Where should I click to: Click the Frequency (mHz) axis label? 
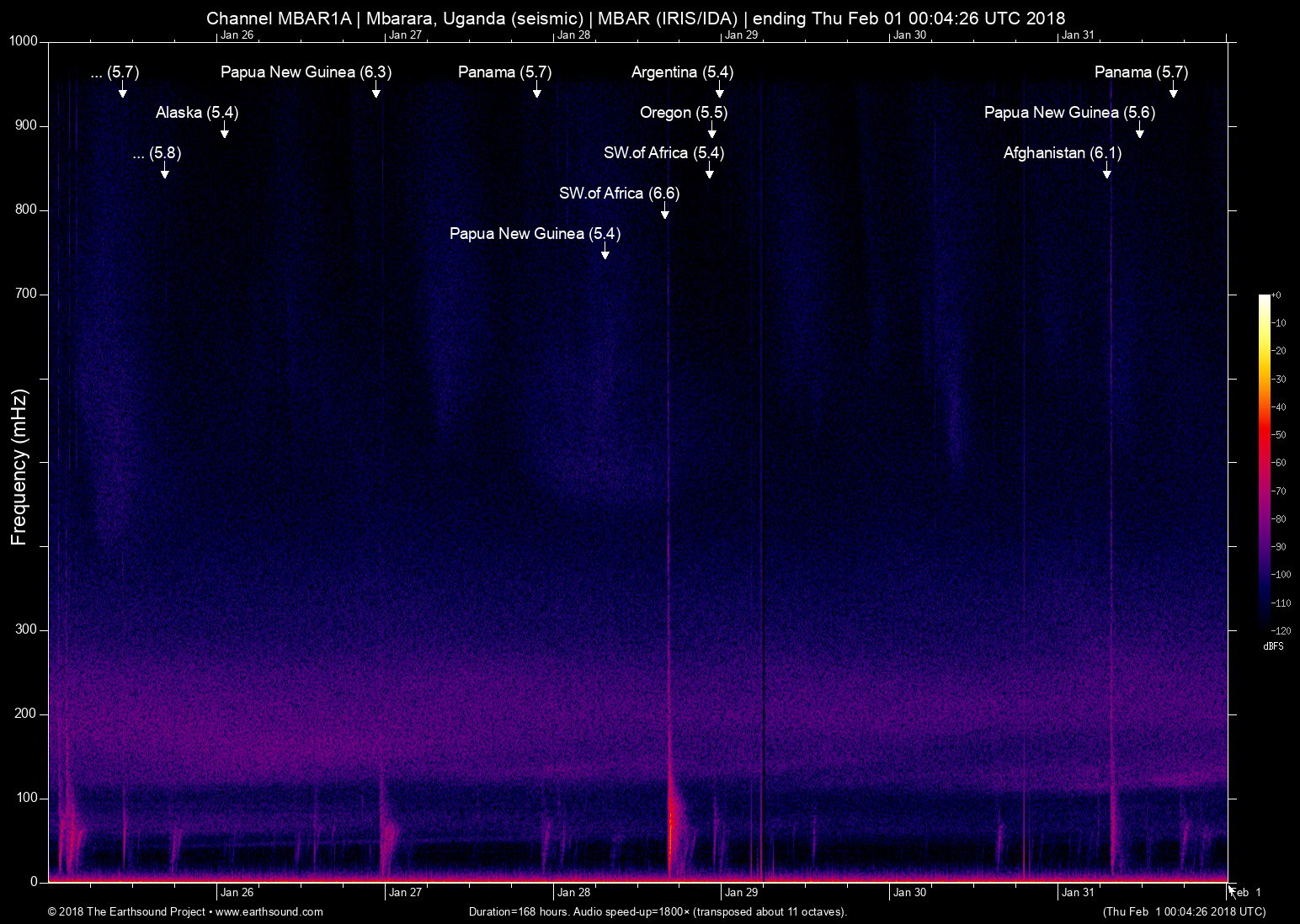pos(19,466)
